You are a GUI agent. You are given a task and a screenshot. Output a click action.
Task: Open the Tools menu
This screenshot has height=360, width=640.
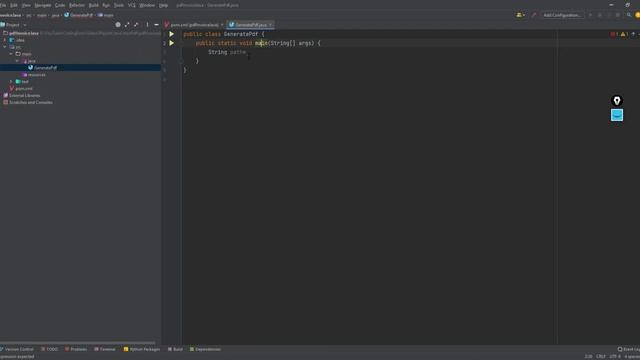119,5
